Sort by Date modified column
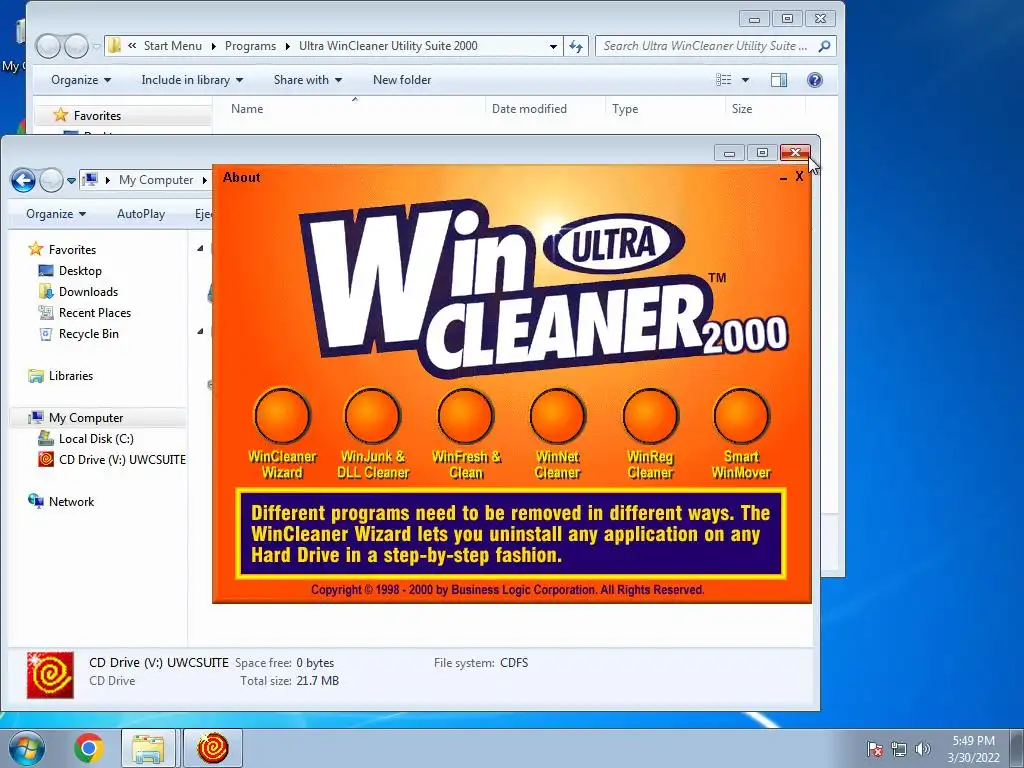Screen dimensions: 1024x768 coord(529,109)
